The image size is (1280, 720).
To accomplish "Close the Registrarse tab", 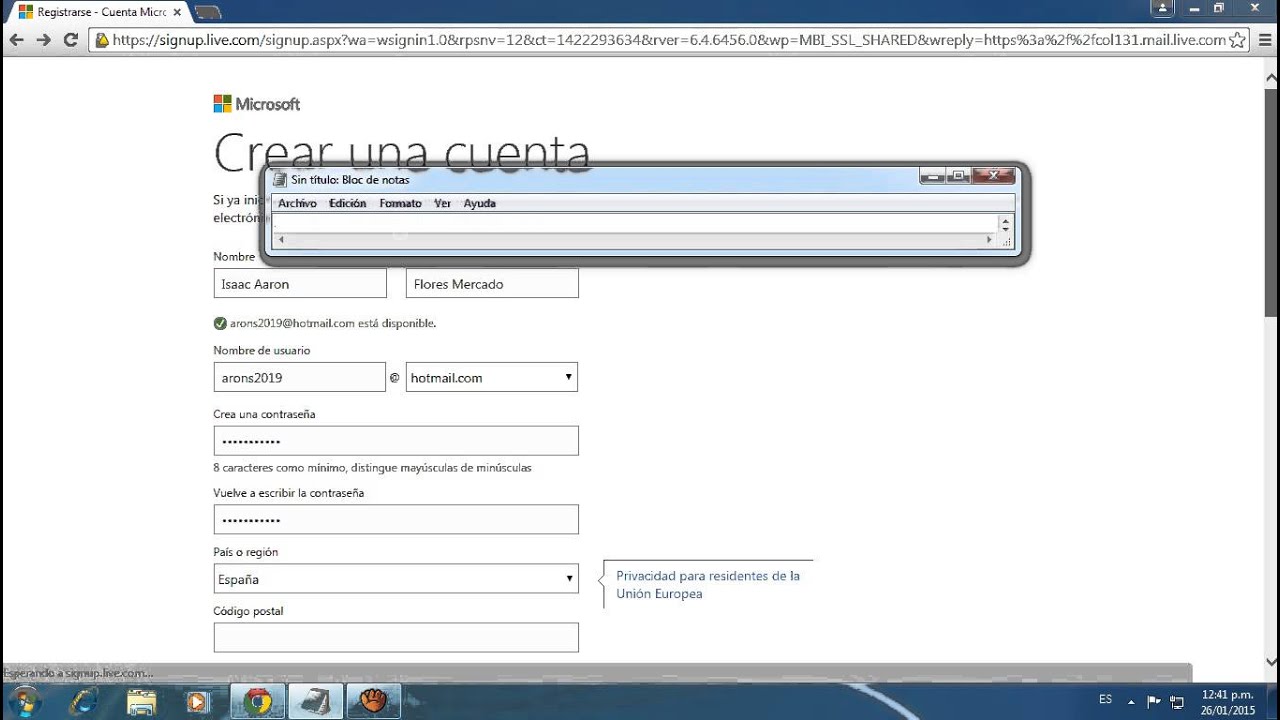I will [x=177, y=12].
